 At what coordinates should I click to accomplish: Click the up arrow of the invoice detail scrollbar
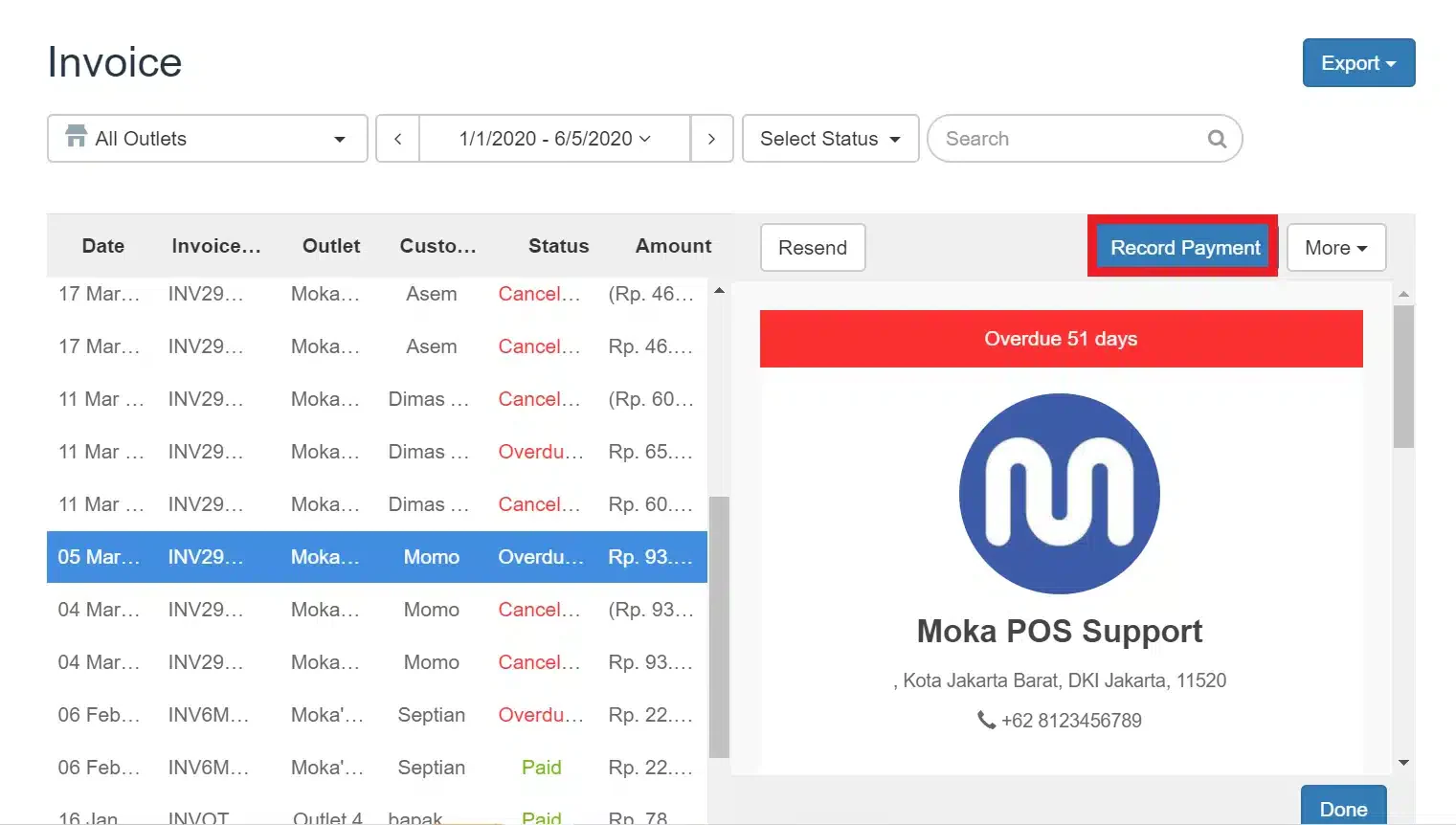[x=1403, y=294]
